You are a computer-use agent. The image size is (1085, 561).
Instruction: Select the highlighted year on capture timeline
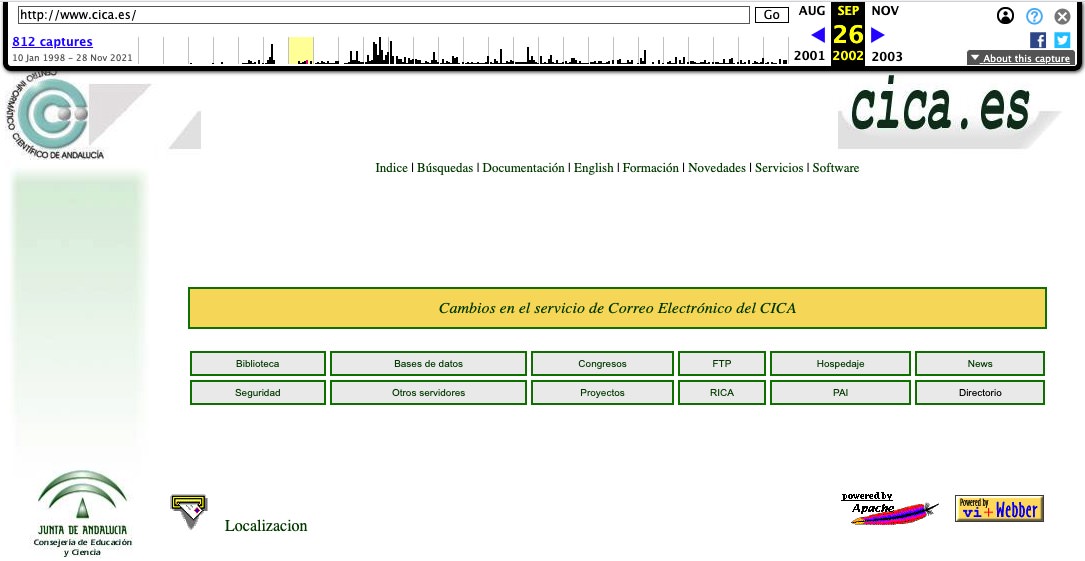(300, 50)
